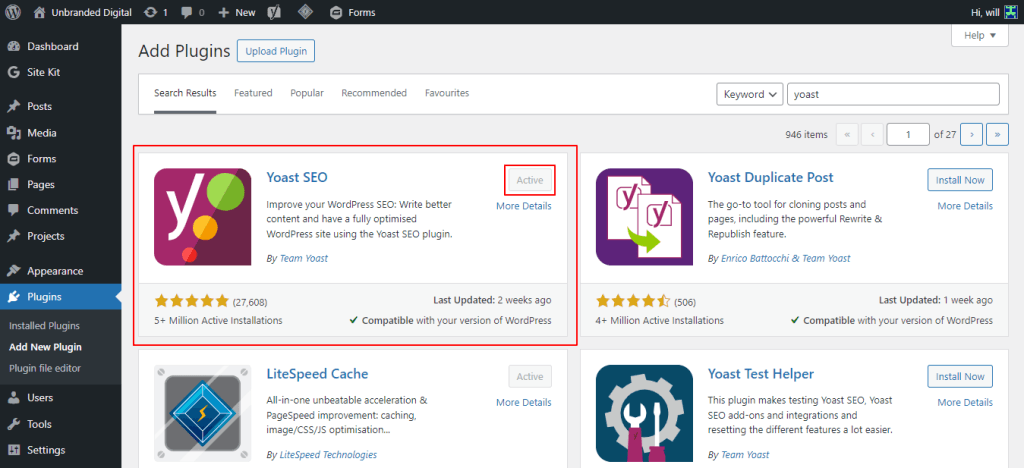1024x468 pixels.
Task: Click the 5+ Million Active Installations text
Action: 219,320
